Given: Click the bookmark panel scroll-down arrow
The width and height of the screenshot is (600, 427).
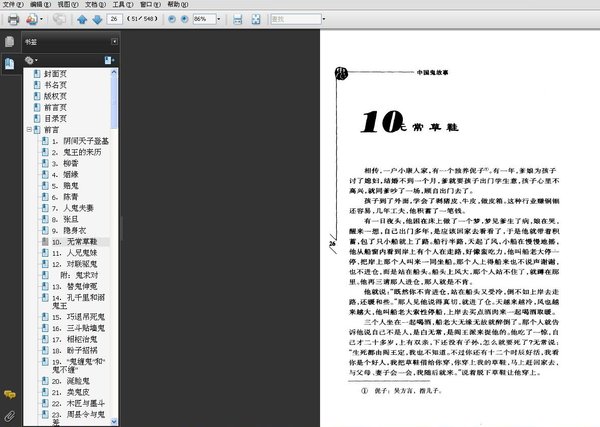Looking at the screenshot, I should click(114, 421).
